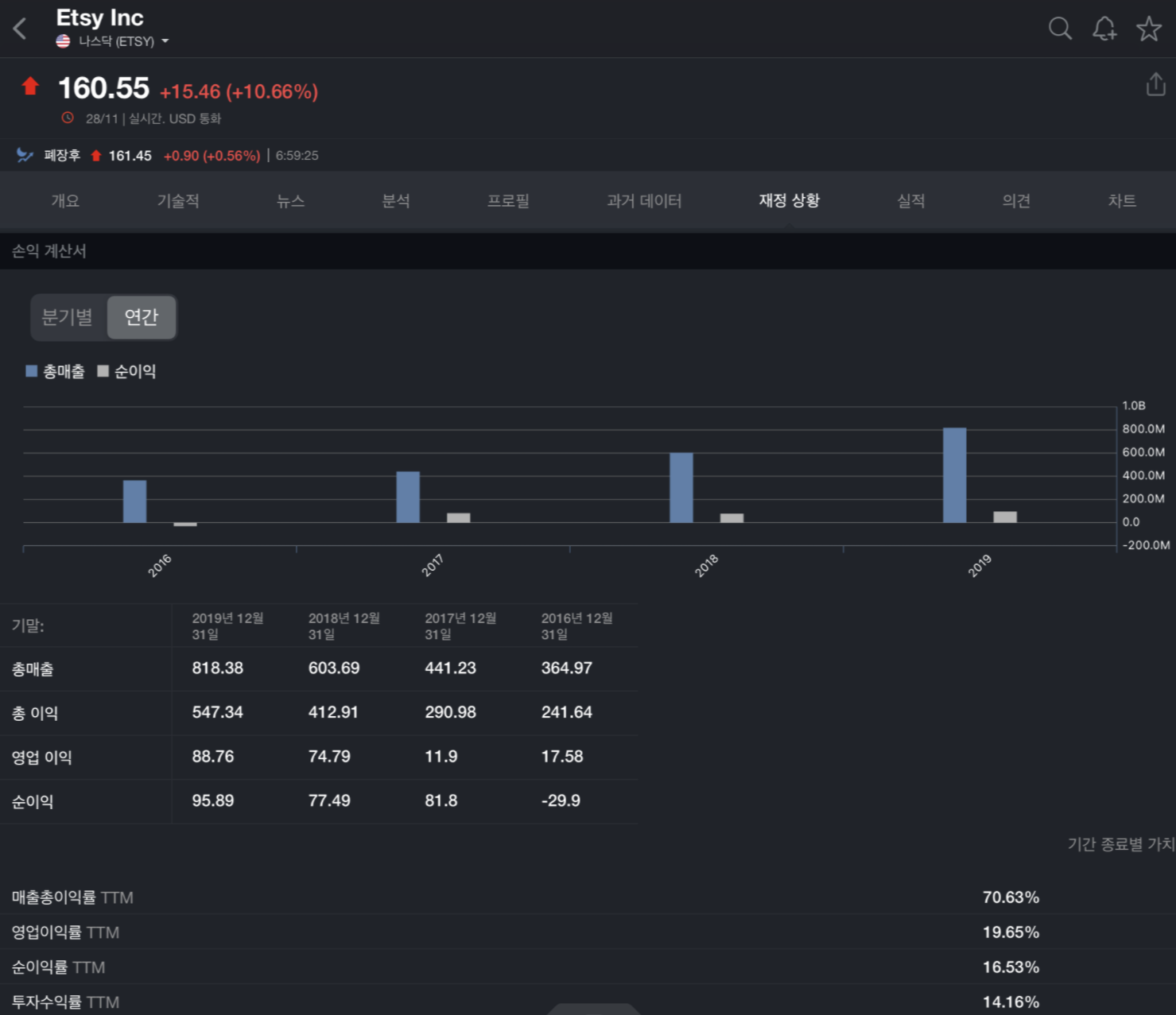This screenshot has height=1015, width=1176.
Task: Tap the 160.55 current price
Action: (103, 88)
